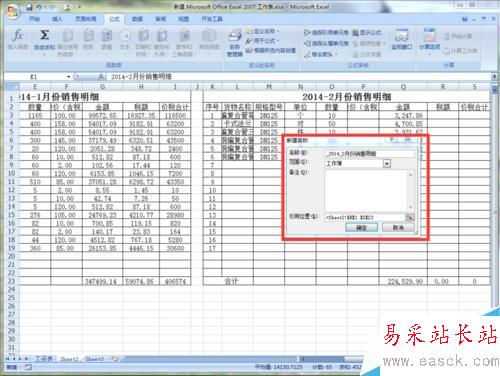This screenshot has width=500, height=376.
Task: Open Recently Used functions library
Action: (x=68, y=42)
